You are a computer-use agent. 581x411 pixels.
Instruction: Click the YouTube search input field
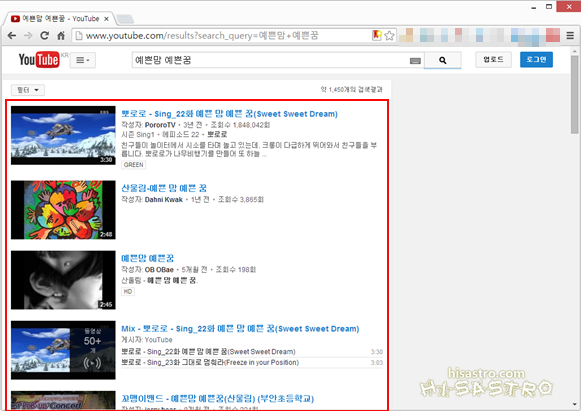pos(270,60)
